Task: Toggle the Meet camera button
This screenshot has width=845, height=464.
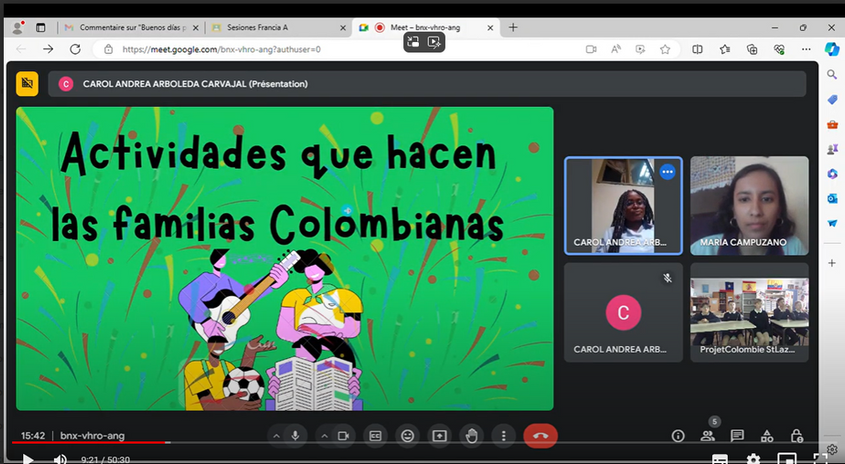Action: click(x=343, y=436)
